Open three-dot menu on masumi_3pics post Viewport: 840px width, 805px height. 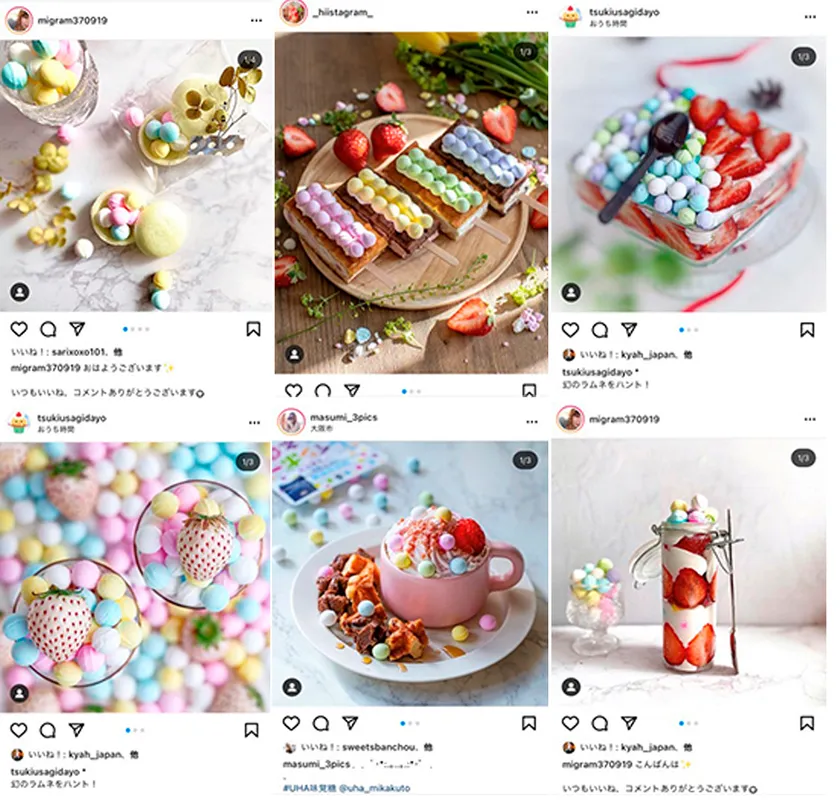coord(532,422)
